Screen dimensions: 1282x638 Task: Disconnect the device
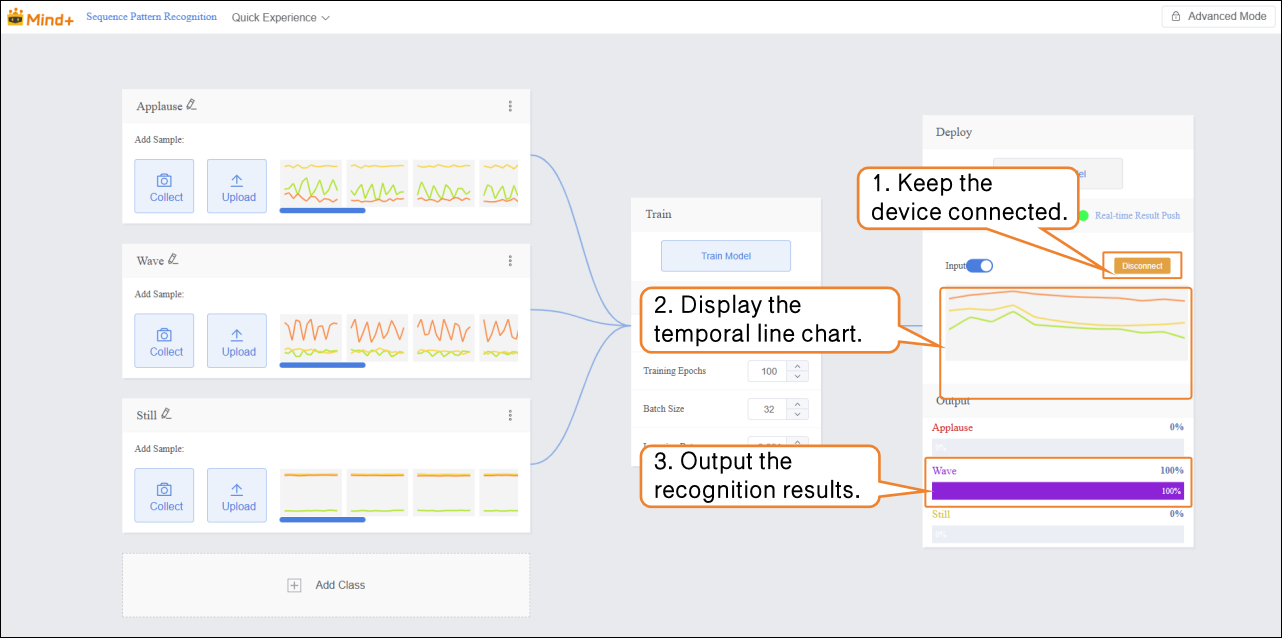(1142, 266)
